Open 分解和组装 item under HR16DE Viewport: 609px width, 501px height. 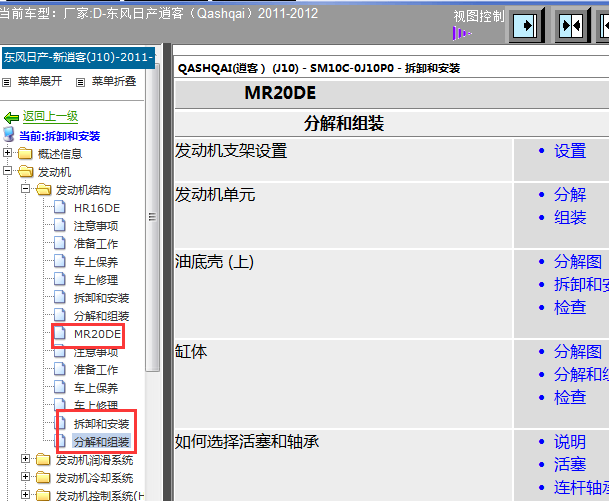101,316
